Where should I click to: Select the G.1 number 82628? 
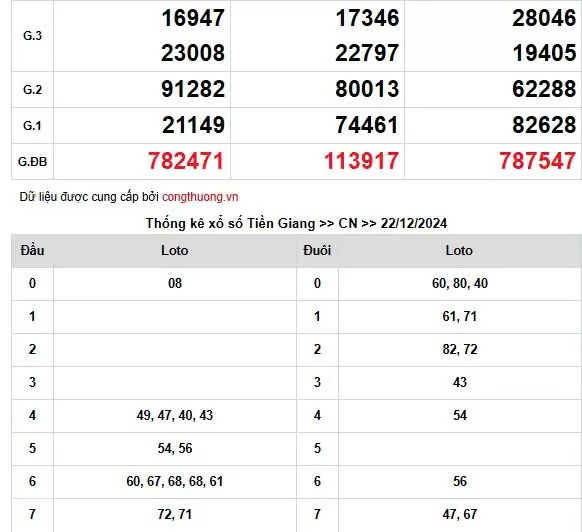coord(544,125)
